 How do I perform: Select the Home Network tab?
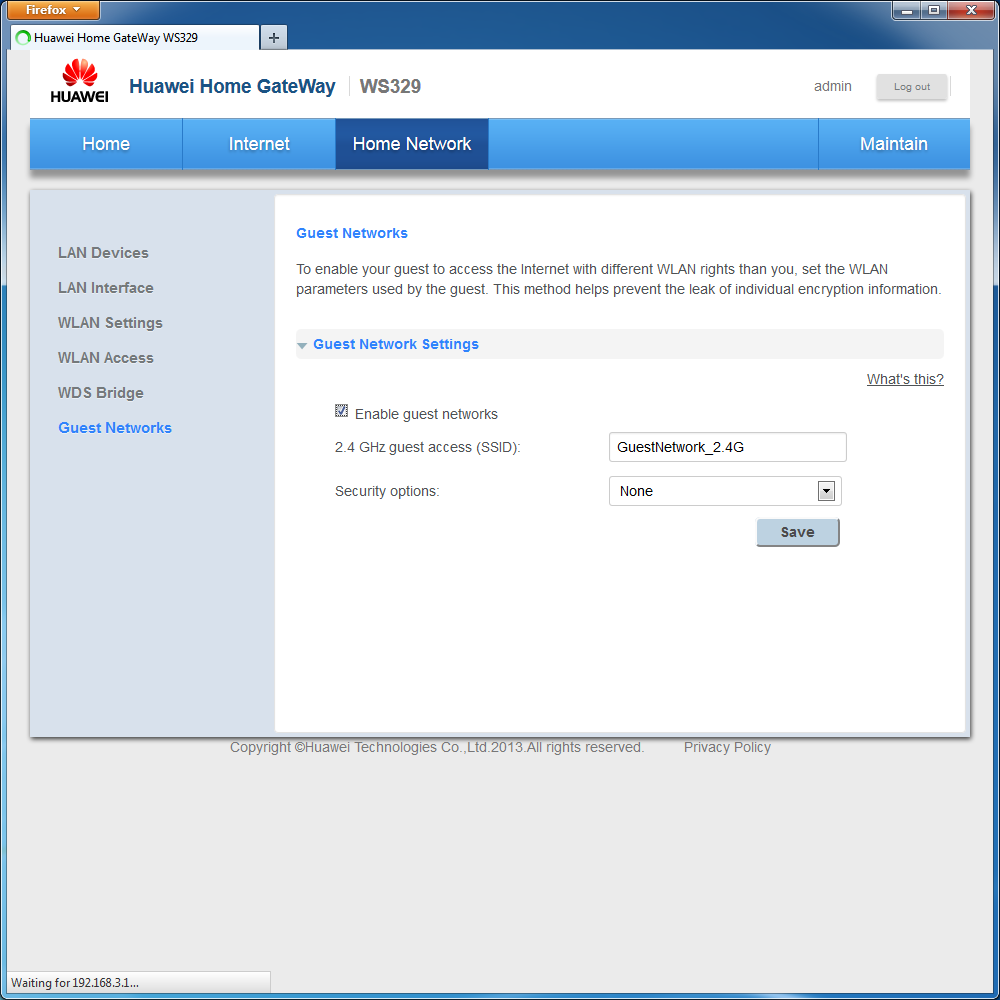coord(412,143)
